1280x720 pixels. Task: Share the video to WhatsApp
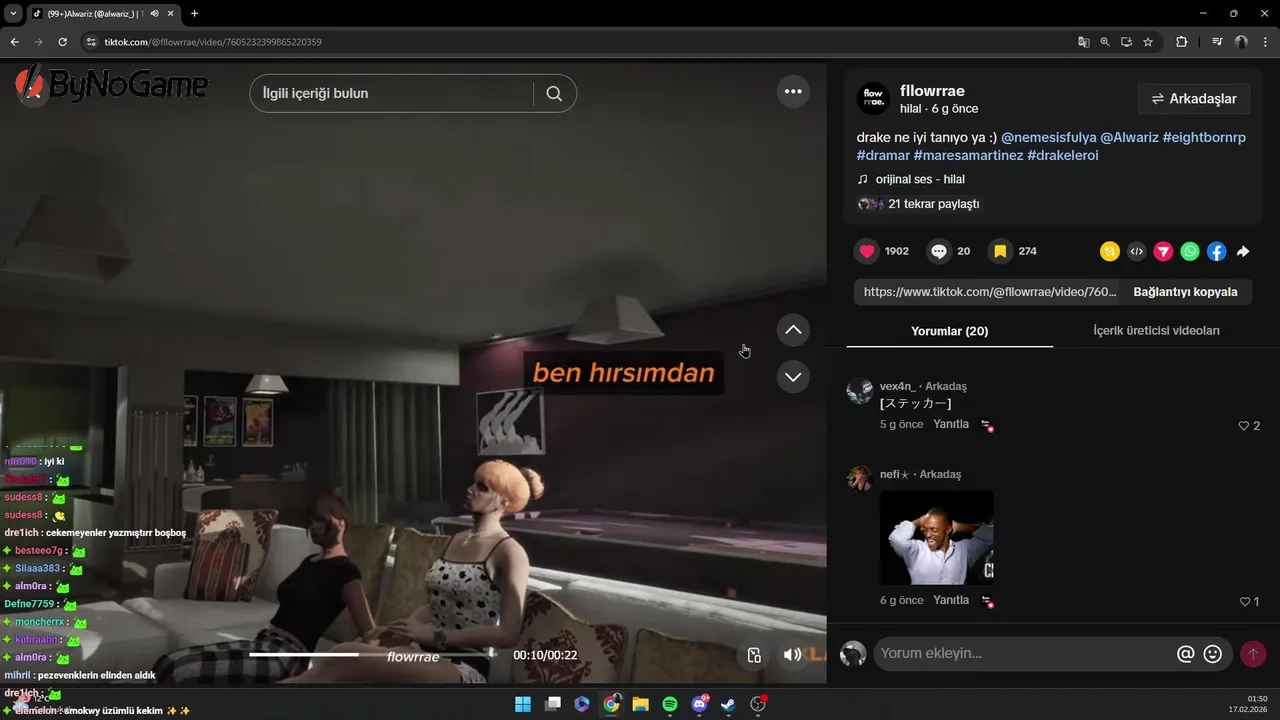[x=1189, y=252]
